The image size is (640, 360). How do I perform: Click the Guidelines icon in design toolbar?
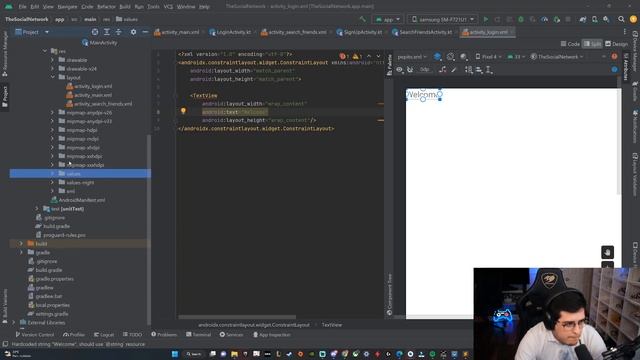pyautogui.click(x=489, y=70)
